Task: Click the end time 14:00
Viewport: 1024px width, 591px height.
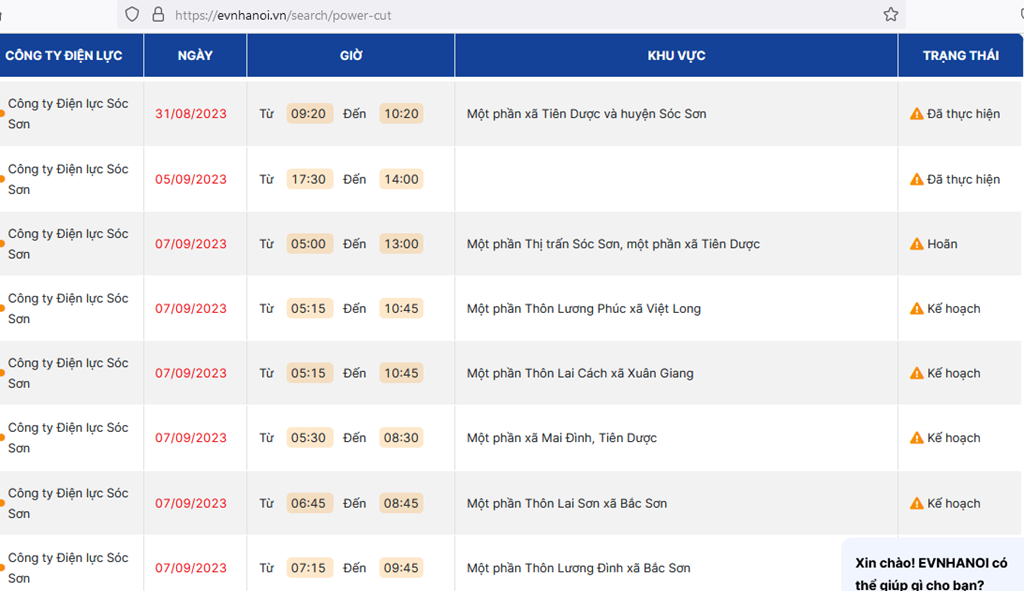Action: (401, 179)
